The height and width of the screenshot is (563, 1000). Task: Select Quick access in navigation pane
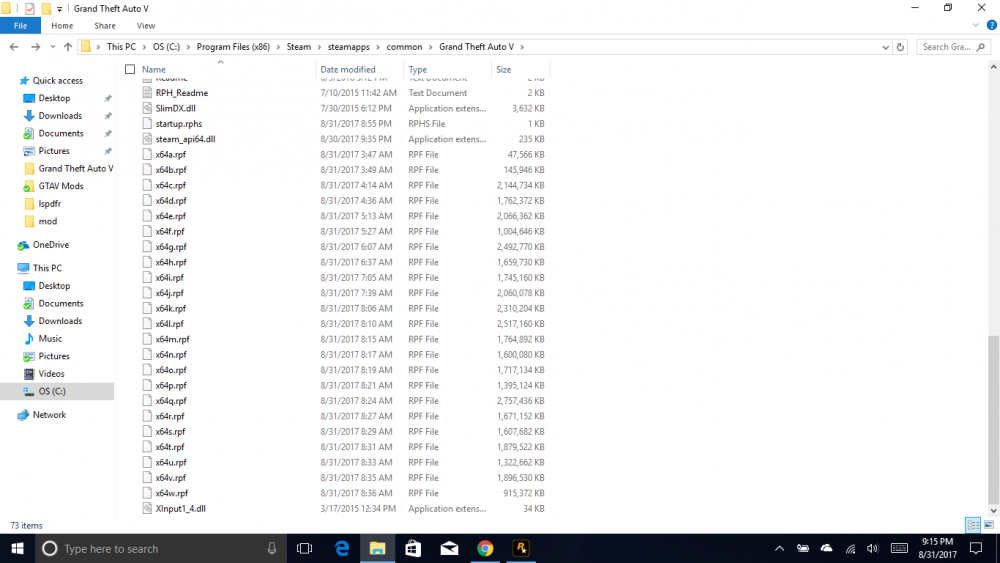(x=57, y=80)
